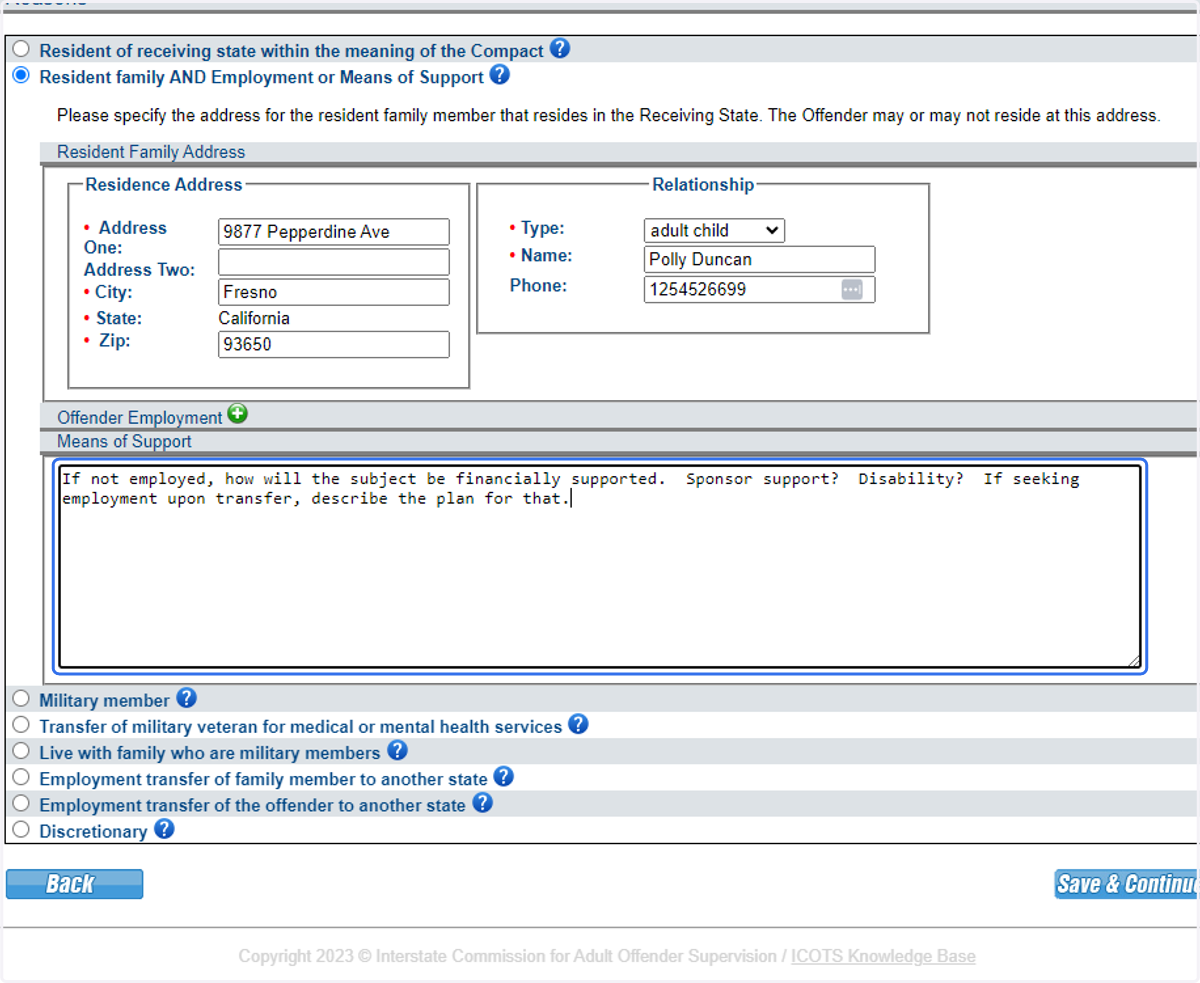Screen dimensions: 1200x983
Task: Select Live with family military members radio
Action: pos(21,751)
